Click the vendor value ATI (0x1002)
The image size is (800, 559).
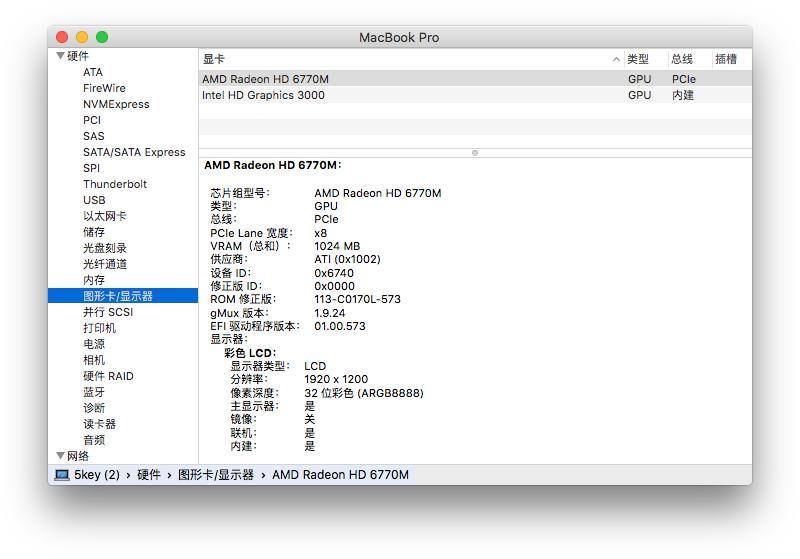(x=347, y=259)
